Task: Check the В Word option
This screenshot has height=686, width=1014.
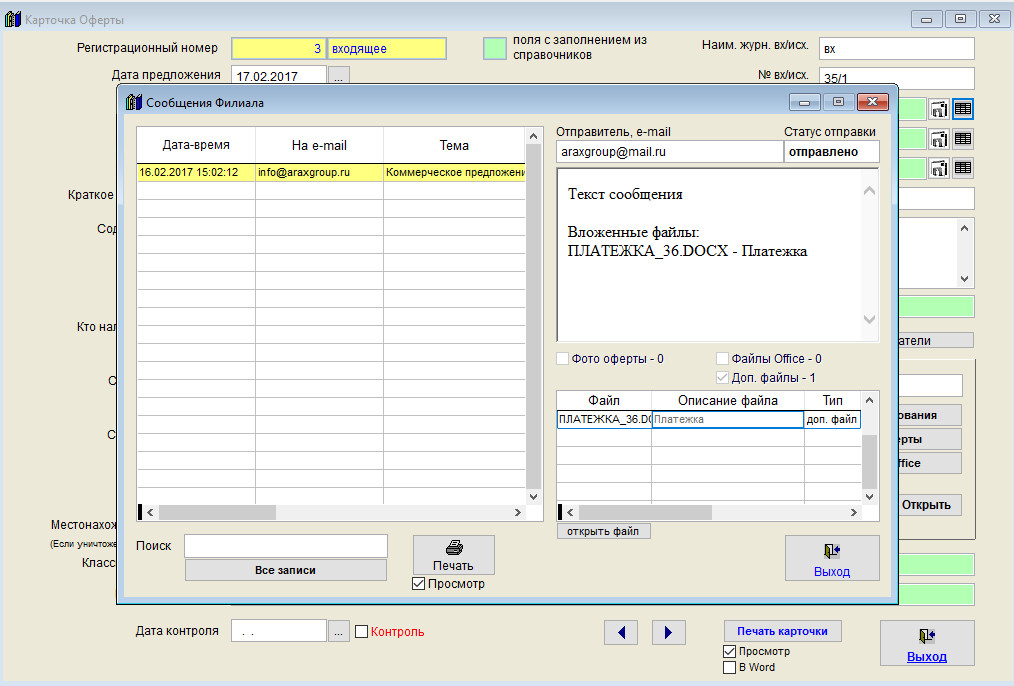Action: point(729,667)
